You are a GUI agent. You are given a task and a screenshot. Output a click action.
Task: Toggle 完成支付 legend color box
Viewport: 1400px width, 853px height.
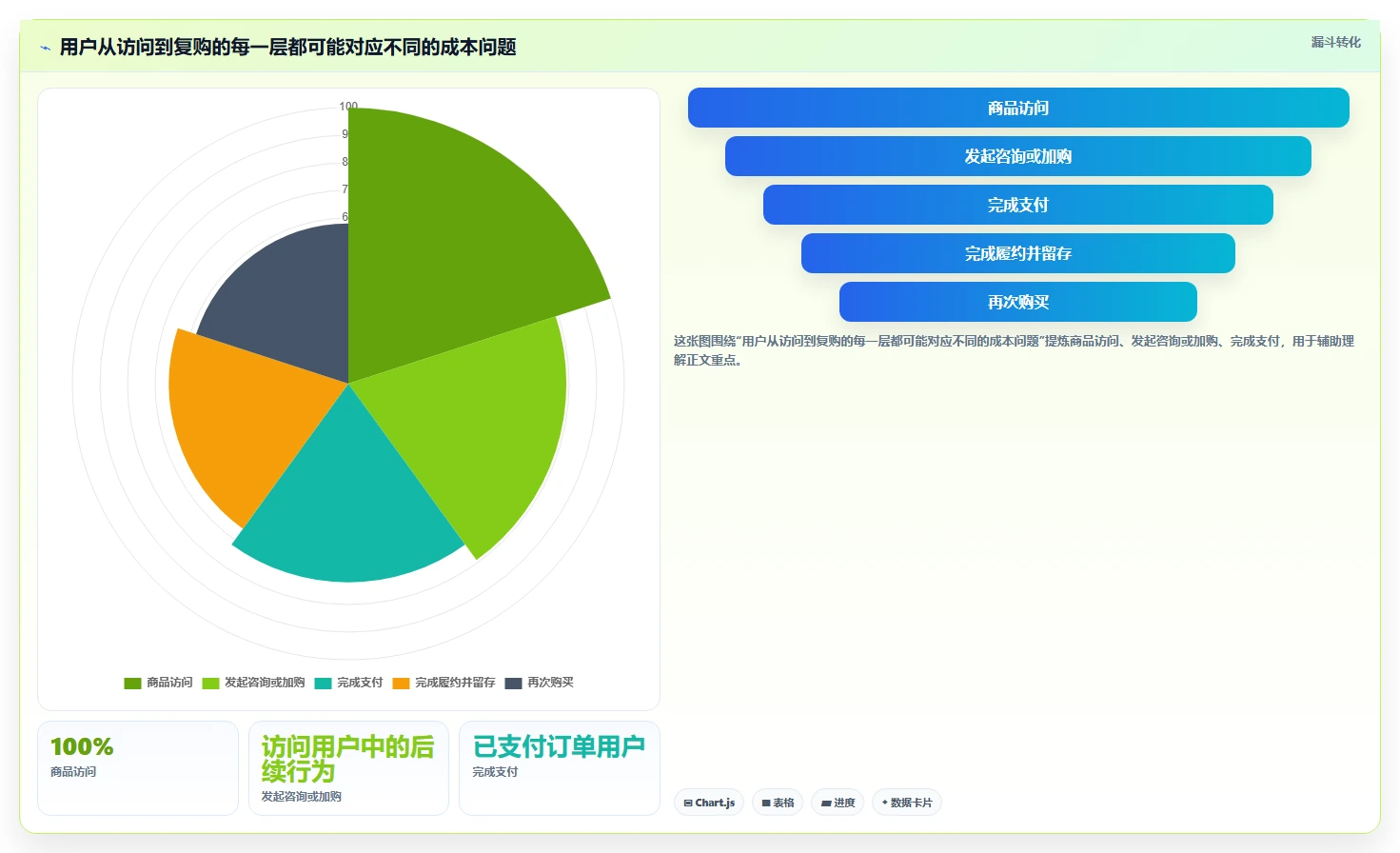click(x=323, y=683)
